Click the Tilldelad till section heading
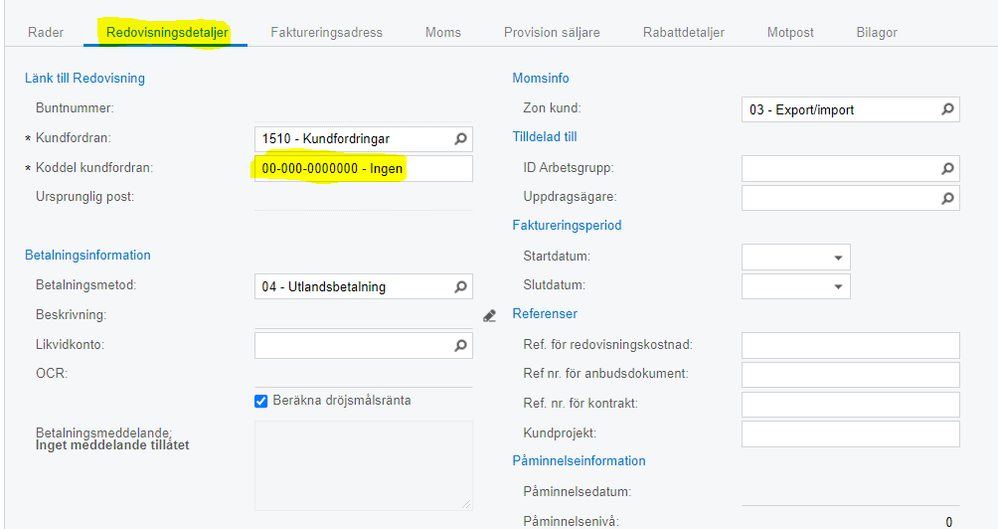 pyautogui.click(x=545, y=137)
